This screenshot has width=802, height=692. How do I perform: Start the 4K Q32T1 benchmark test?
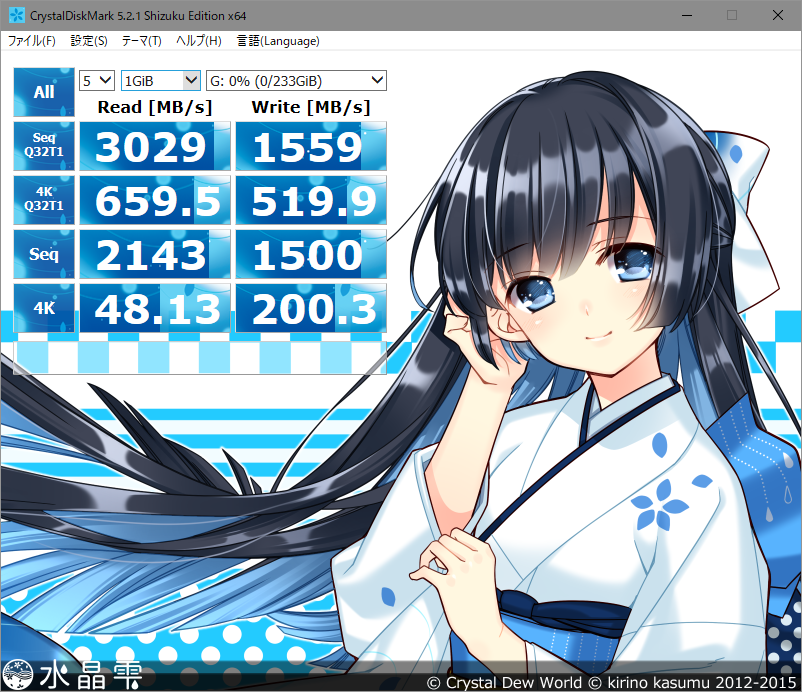click(x=43, y=200)
